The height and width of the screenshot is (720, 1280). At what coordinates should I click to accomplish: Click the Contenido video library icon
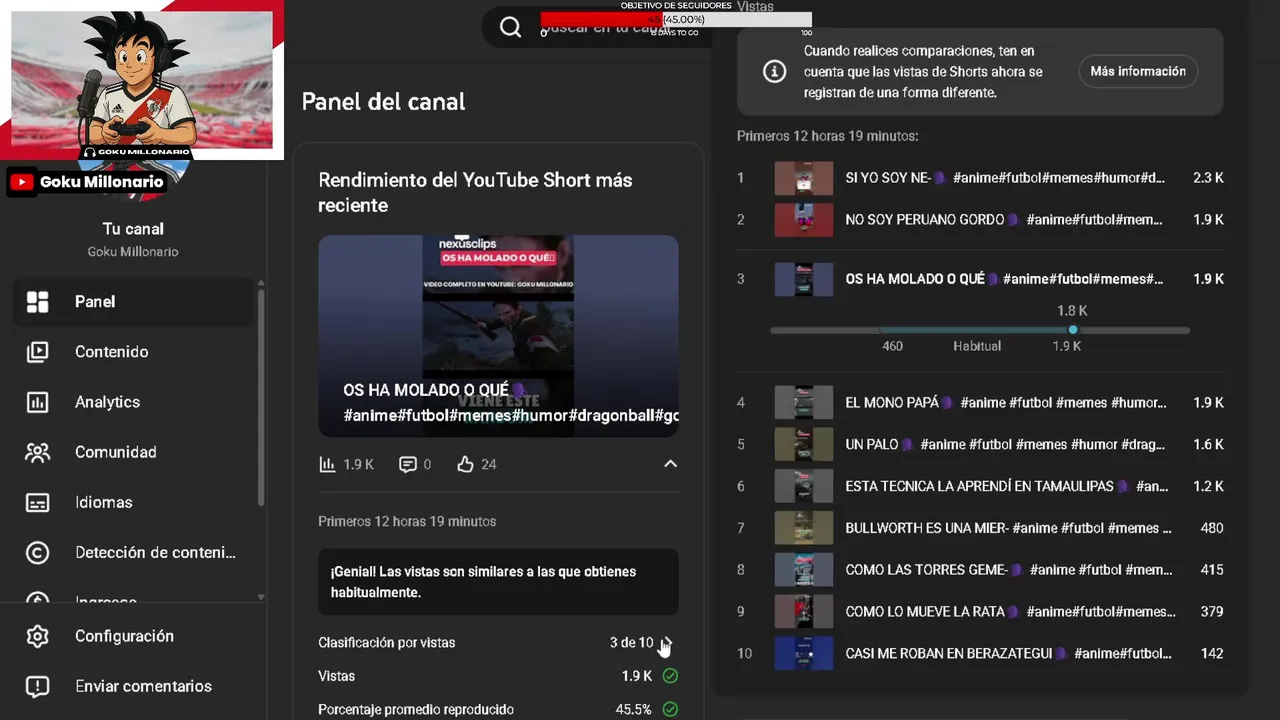(x=37, y=352)
